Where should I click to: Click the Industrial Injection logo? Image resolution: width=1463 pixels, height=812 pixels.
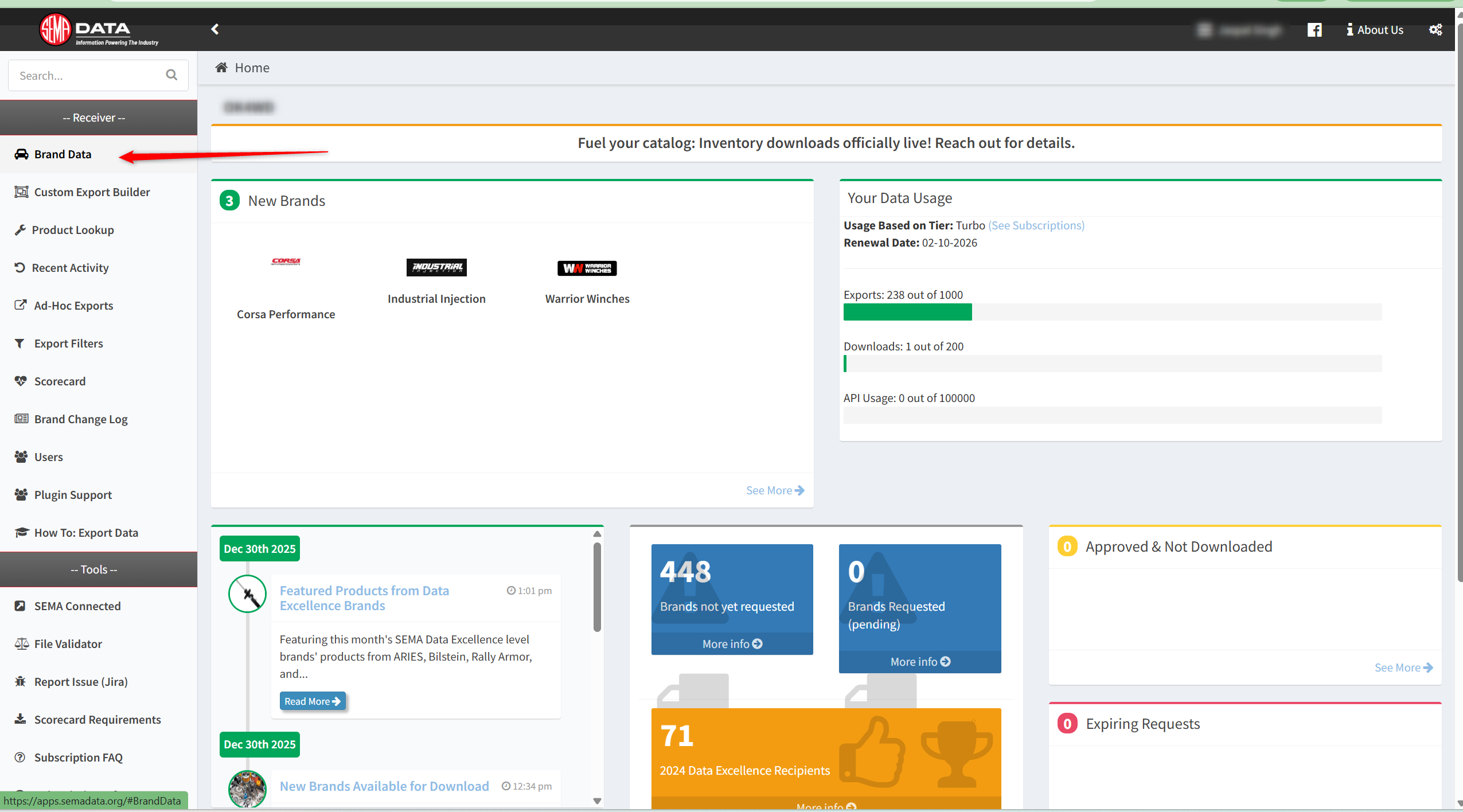tap(436, 267)
